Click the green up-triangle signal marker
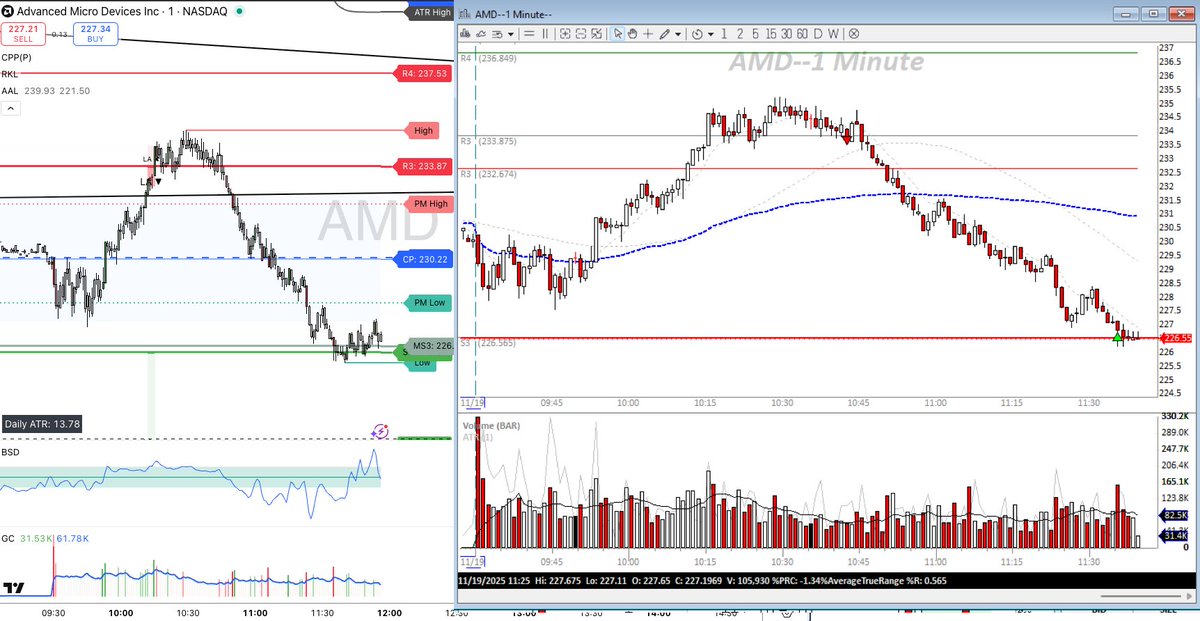 tap(1118, 339)
